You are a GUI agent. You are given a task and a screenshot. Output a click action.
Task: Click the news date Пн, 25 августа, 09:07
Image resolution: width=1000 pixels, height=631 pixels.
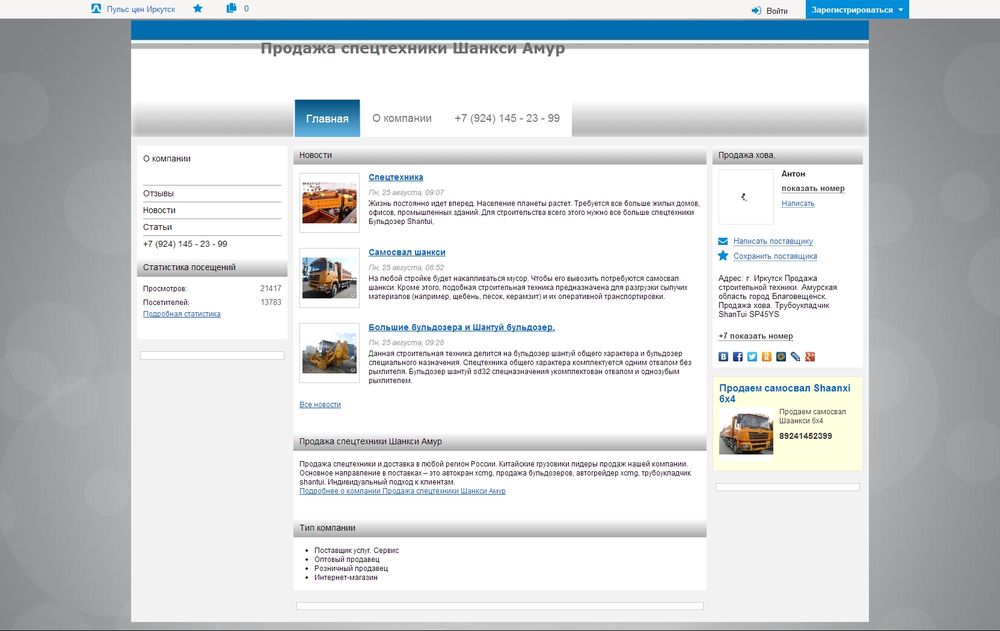[406, 193]
